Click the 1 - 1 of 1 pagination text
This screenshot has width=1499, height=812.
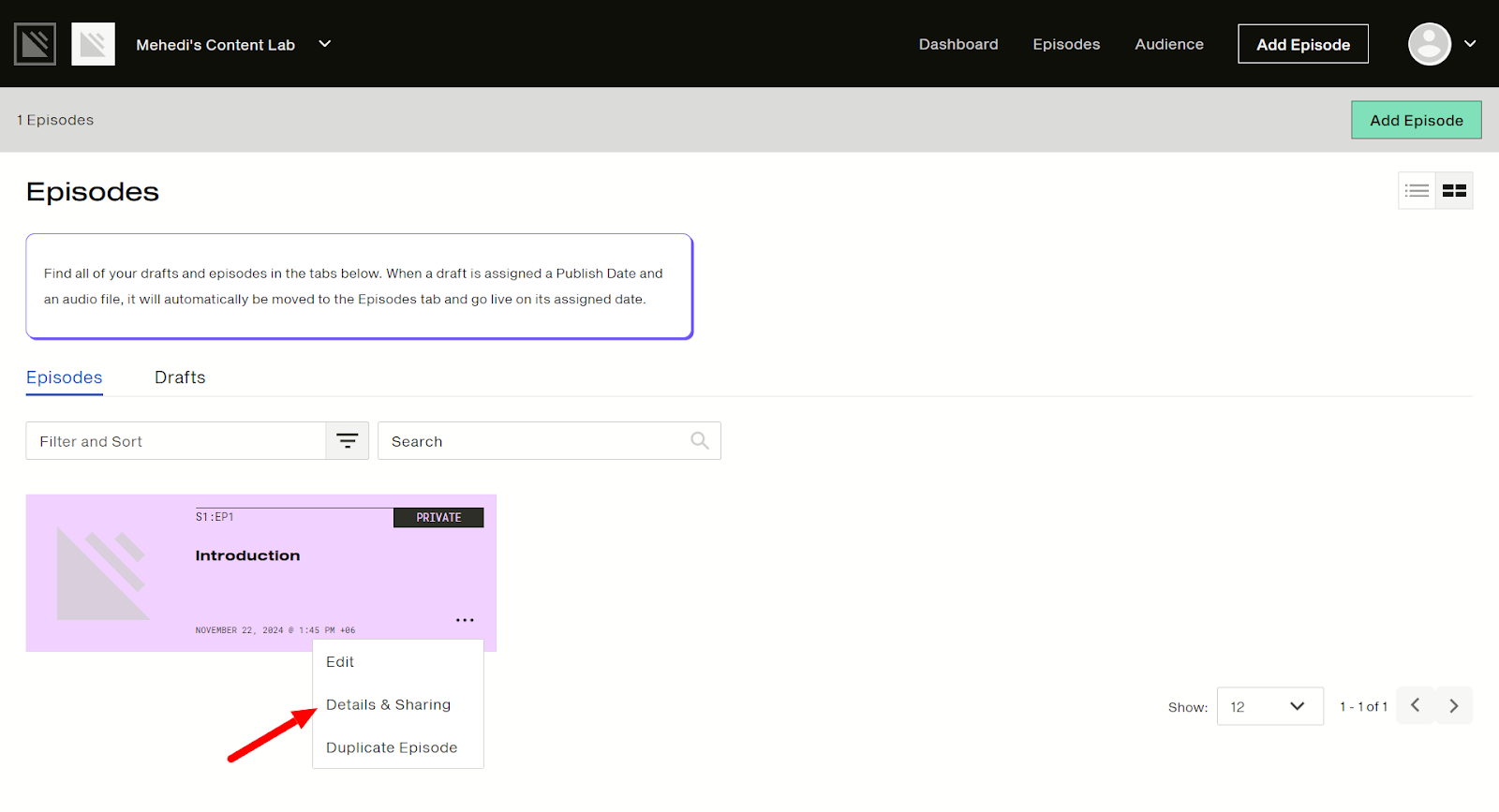click(1363, 707)
